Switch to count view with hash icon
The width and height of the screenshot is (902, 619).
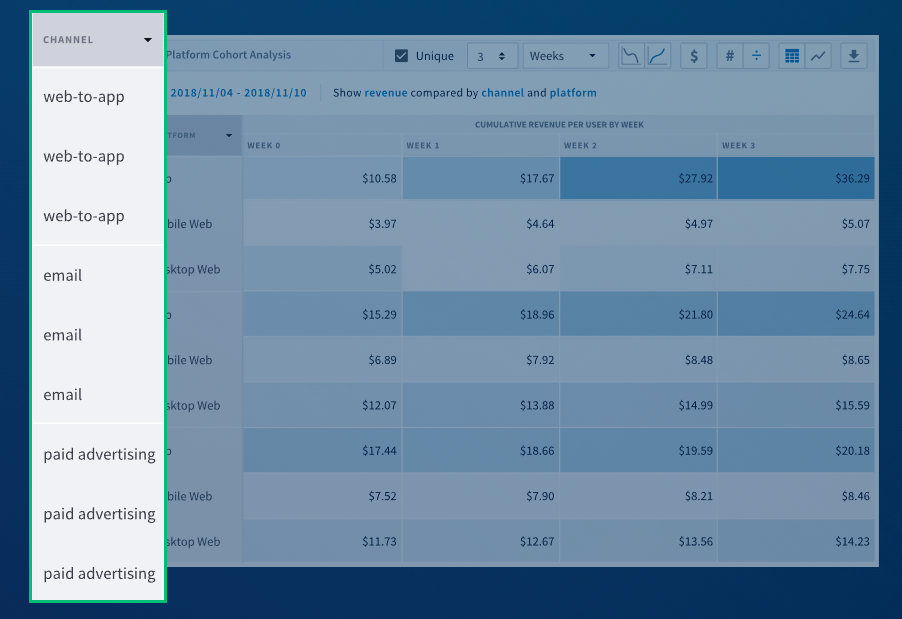point(730,56)
